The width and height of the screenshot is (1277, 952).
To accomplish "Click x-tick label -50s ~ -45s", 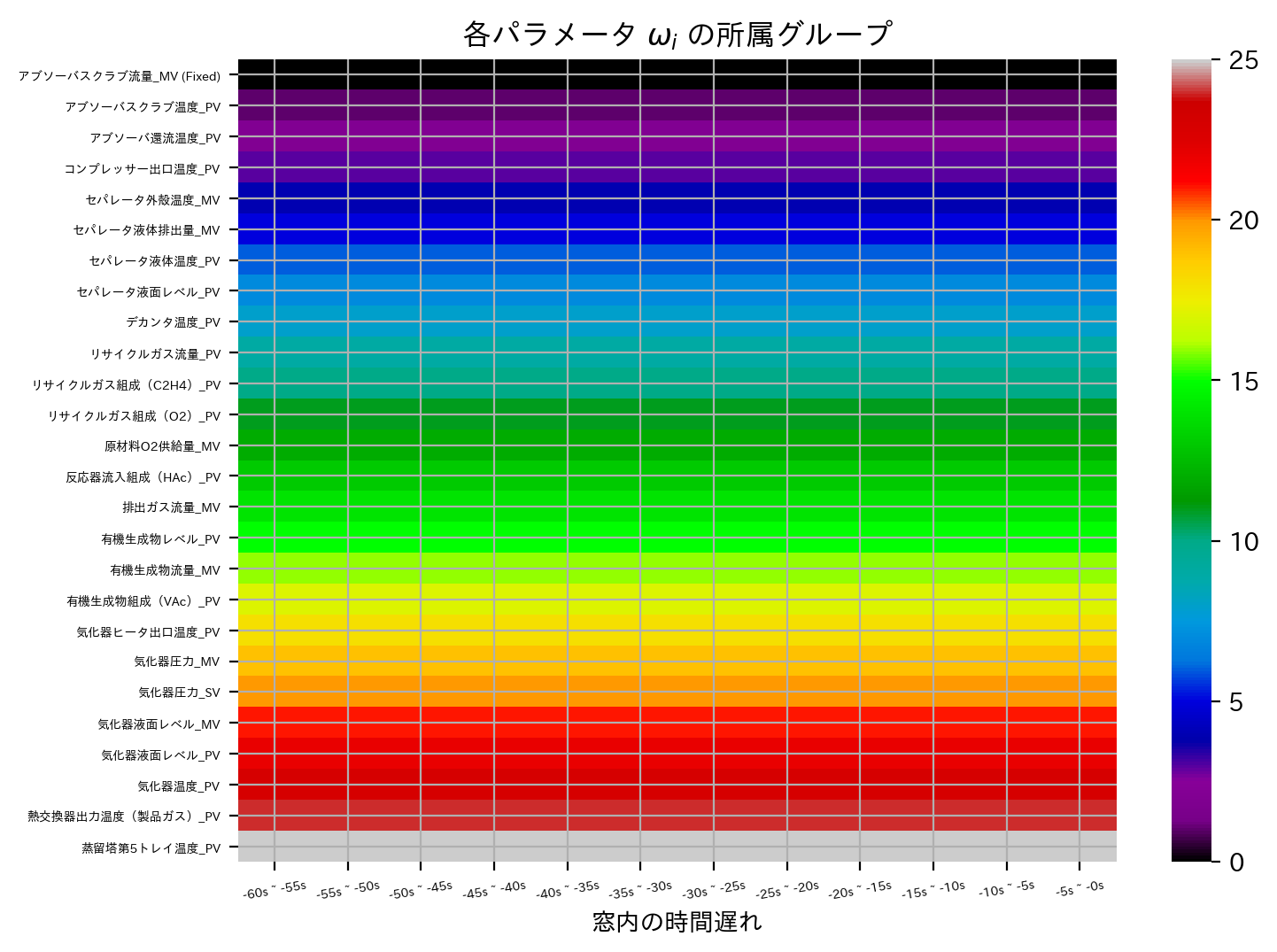I will [421, 890].
